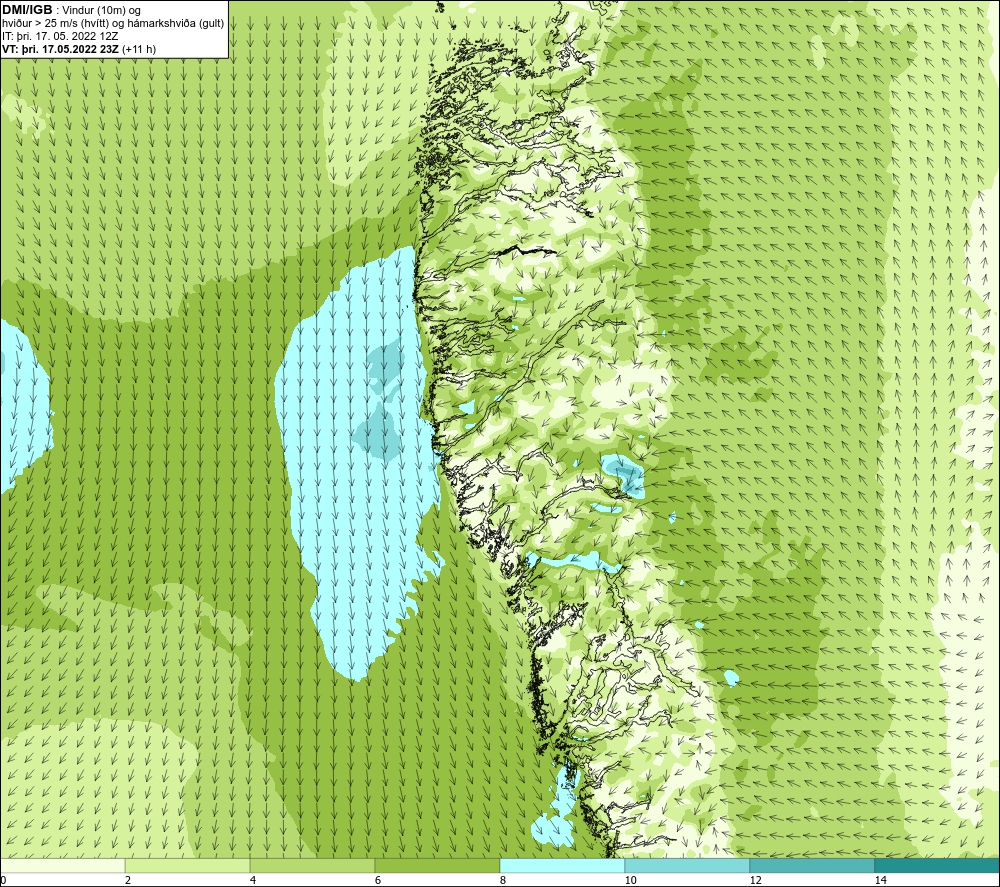Viewport: 1000px width, 887px height.
Task: Click the '0' scale label
Action: 3,881
